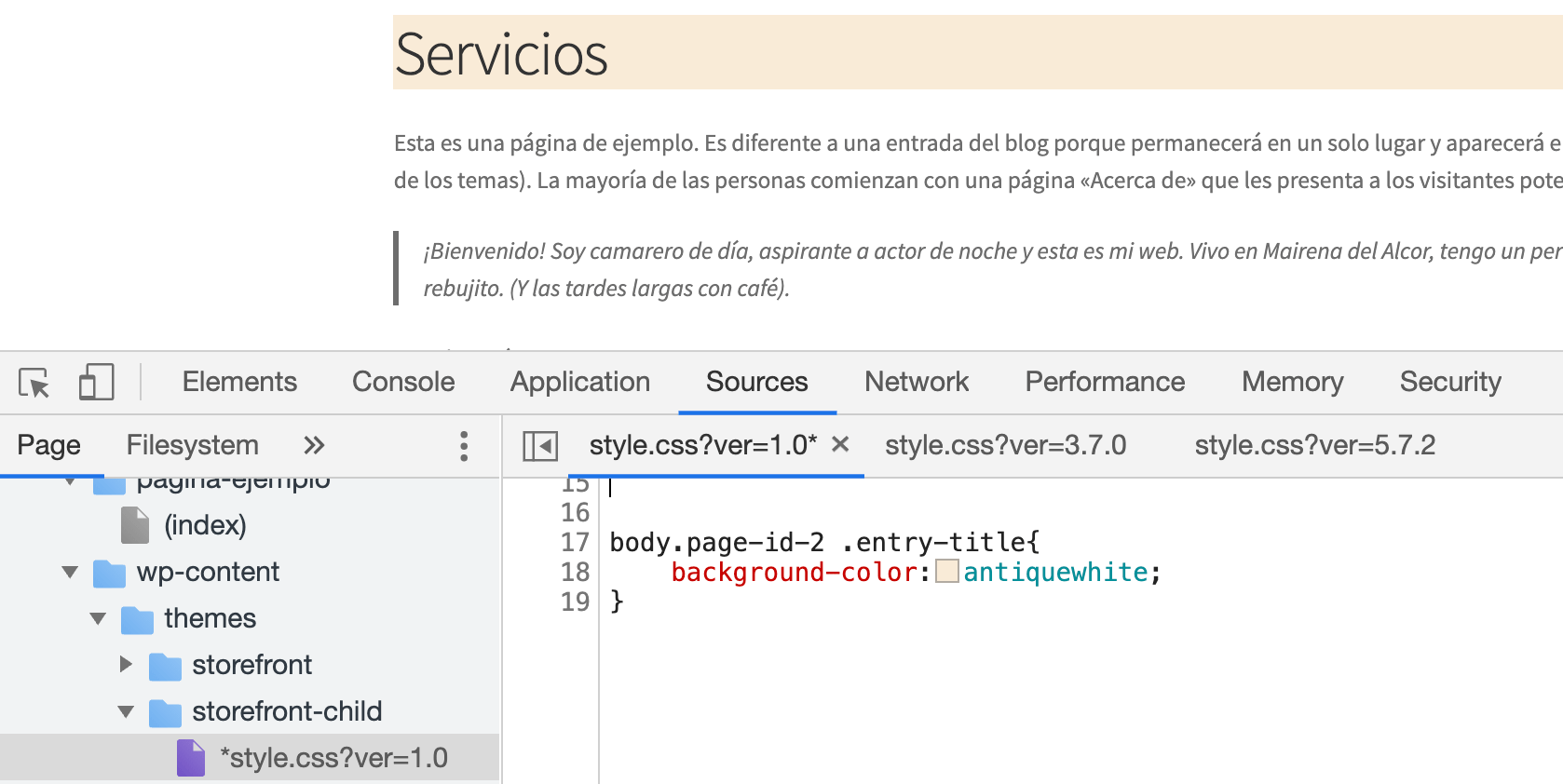The height and width of the screenshot is (784, 1563).
Task: Open the Console tab
Action: pos(403,382)
